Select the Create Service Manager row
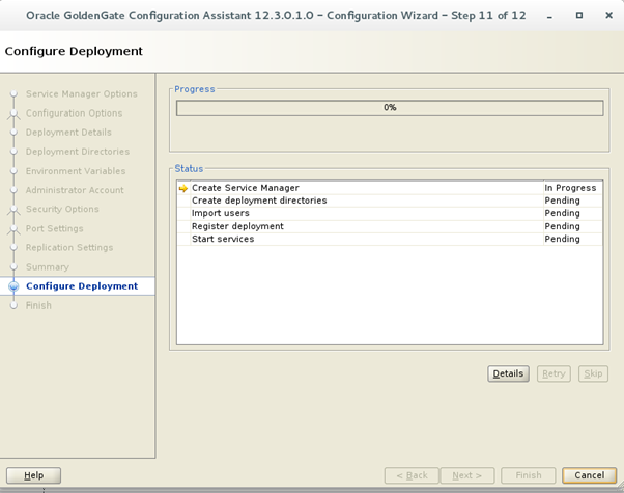Viewport: 624px width, 493px height. click(x=390, y=188)
